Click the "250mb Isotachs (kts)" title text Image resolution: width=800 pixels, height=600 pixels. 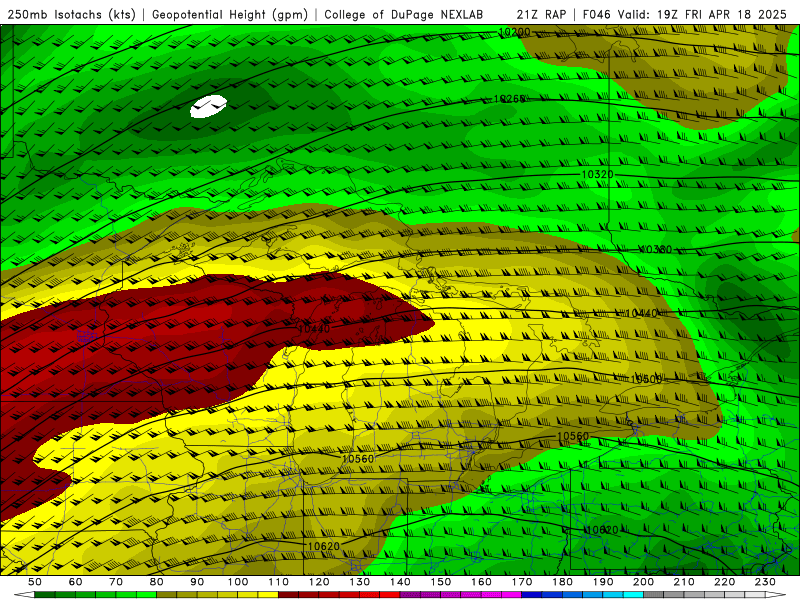pos(71,14)
